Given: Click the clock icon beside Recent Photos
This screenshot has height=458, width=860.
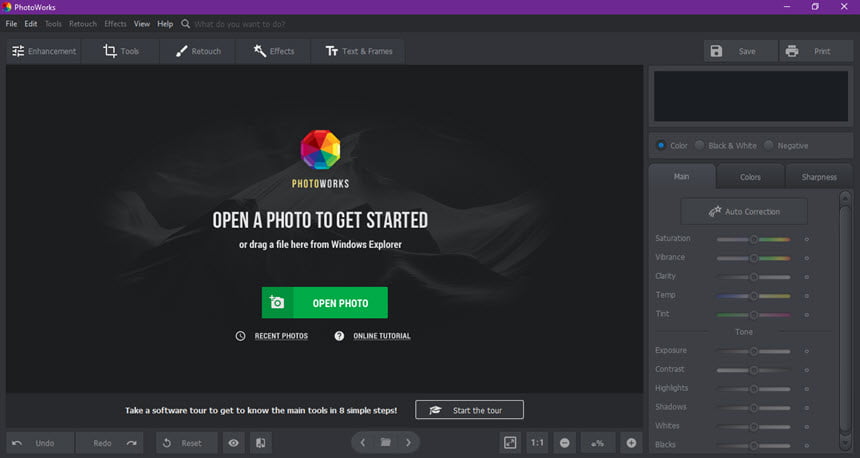Looking at the screenshot, I should coord(240,336).
